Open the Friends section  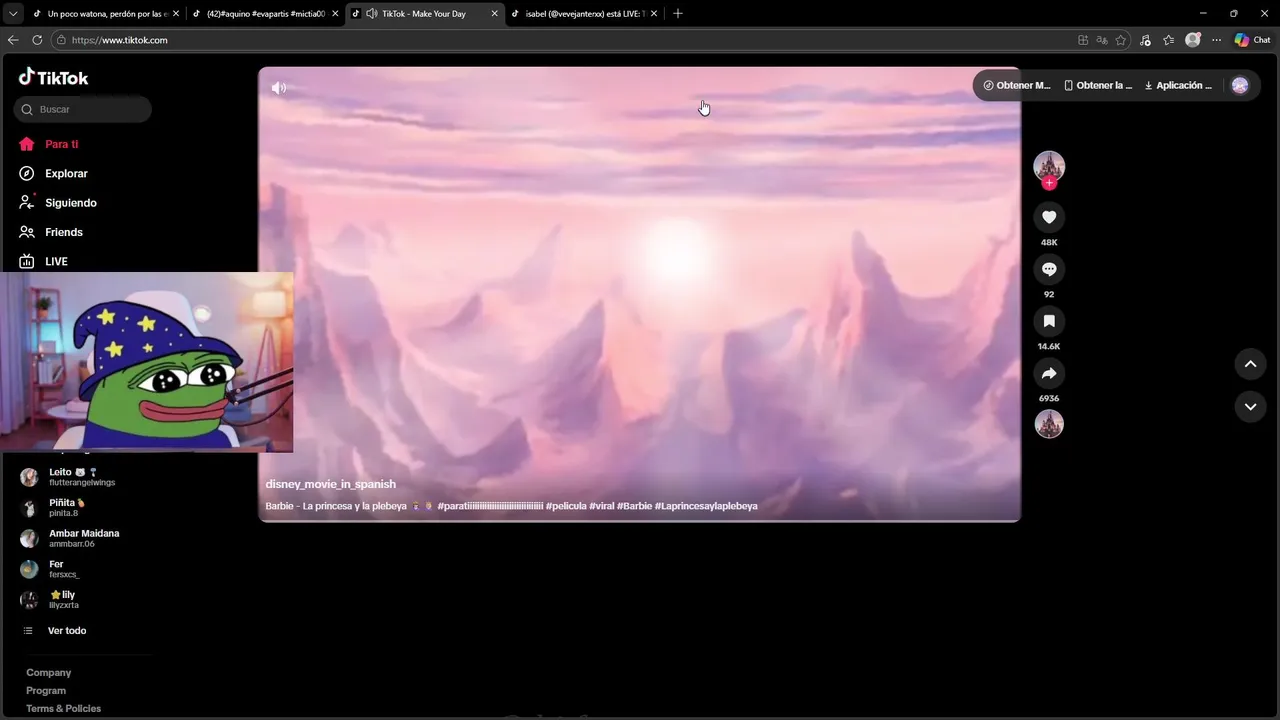point(63,232)
